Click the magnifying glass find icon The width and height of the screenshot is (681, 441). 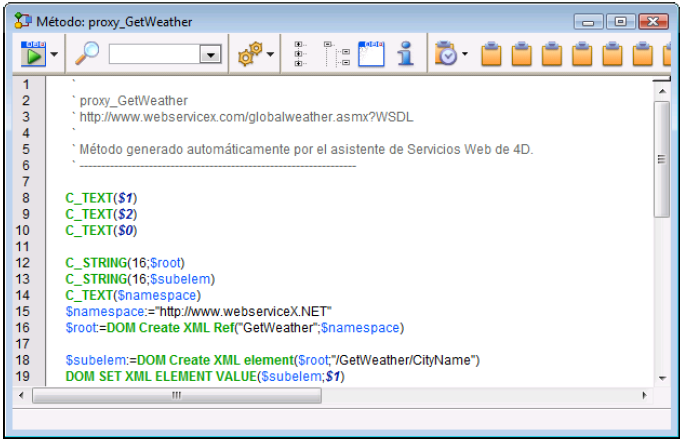tap(88, 54)
